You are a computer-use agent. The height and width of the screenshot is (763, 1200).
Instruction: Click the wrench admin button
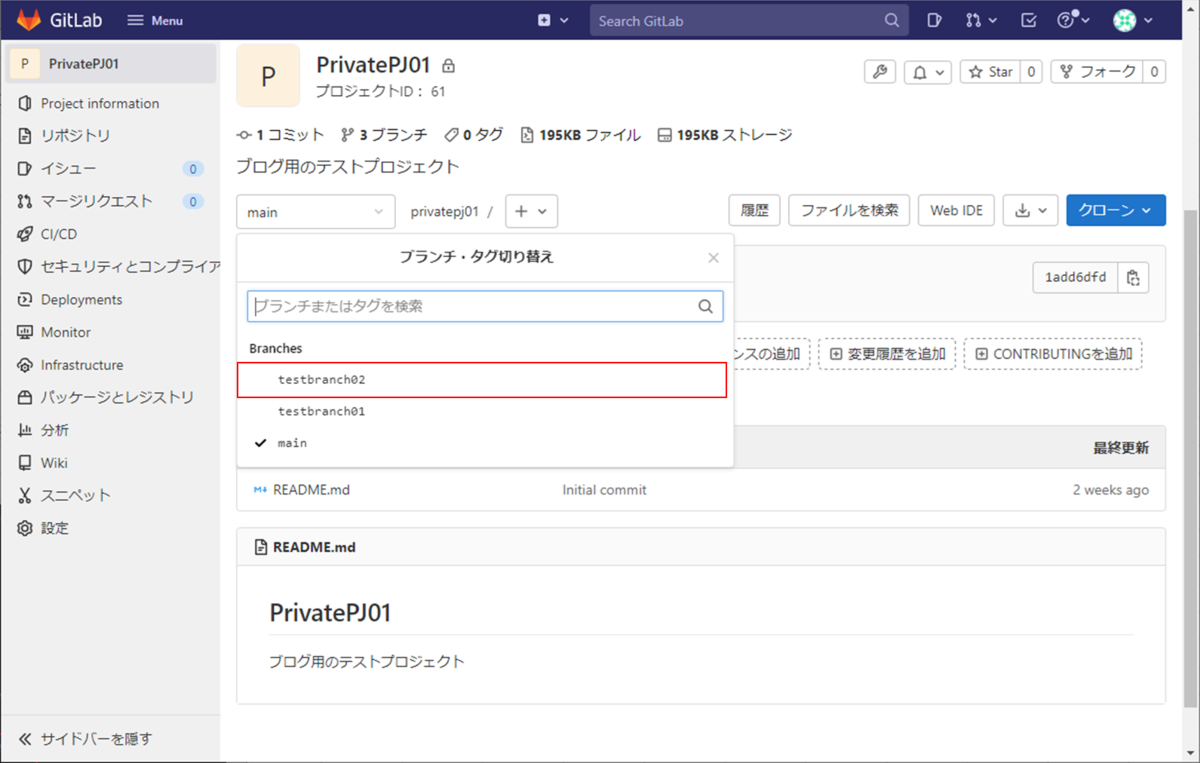click(x=880, y=72)
